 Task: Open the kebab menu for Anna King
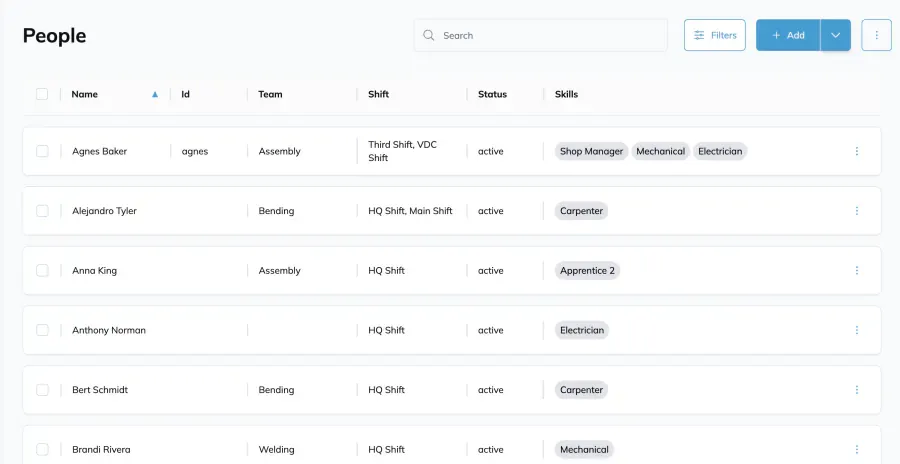click(856, 270)
